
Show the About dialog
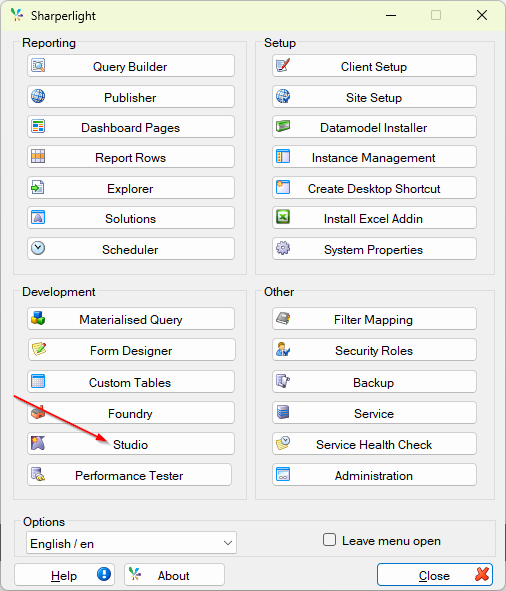click(174, 575)
